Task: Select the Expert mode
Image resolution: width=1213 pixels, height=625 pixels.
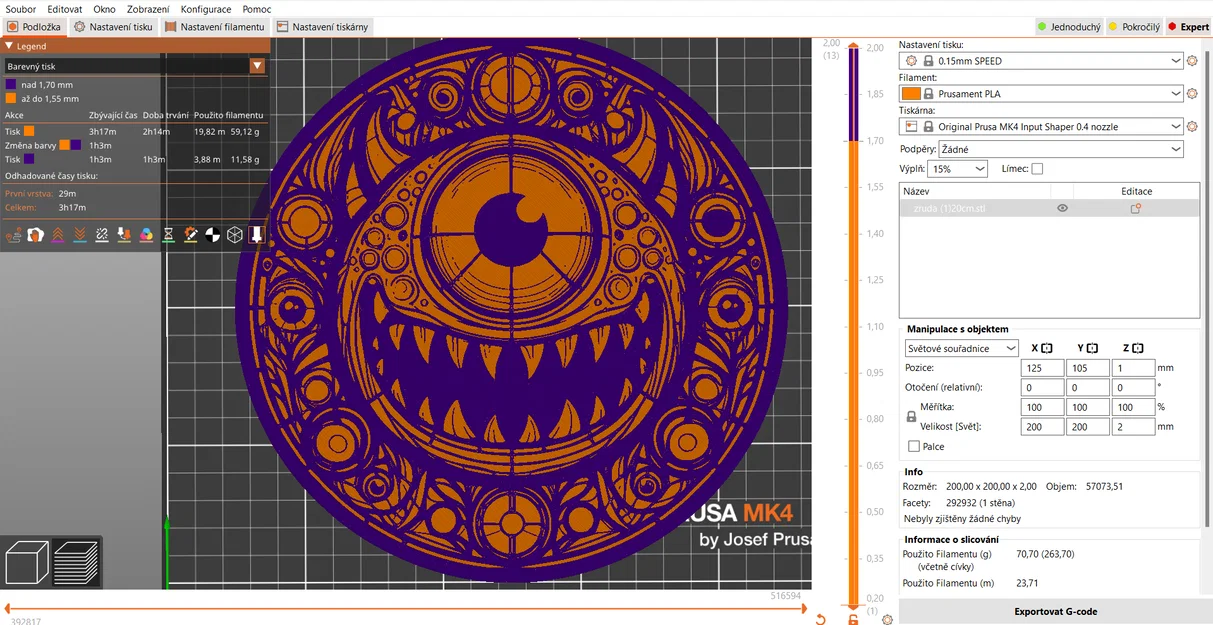Action: (1188, 27)
